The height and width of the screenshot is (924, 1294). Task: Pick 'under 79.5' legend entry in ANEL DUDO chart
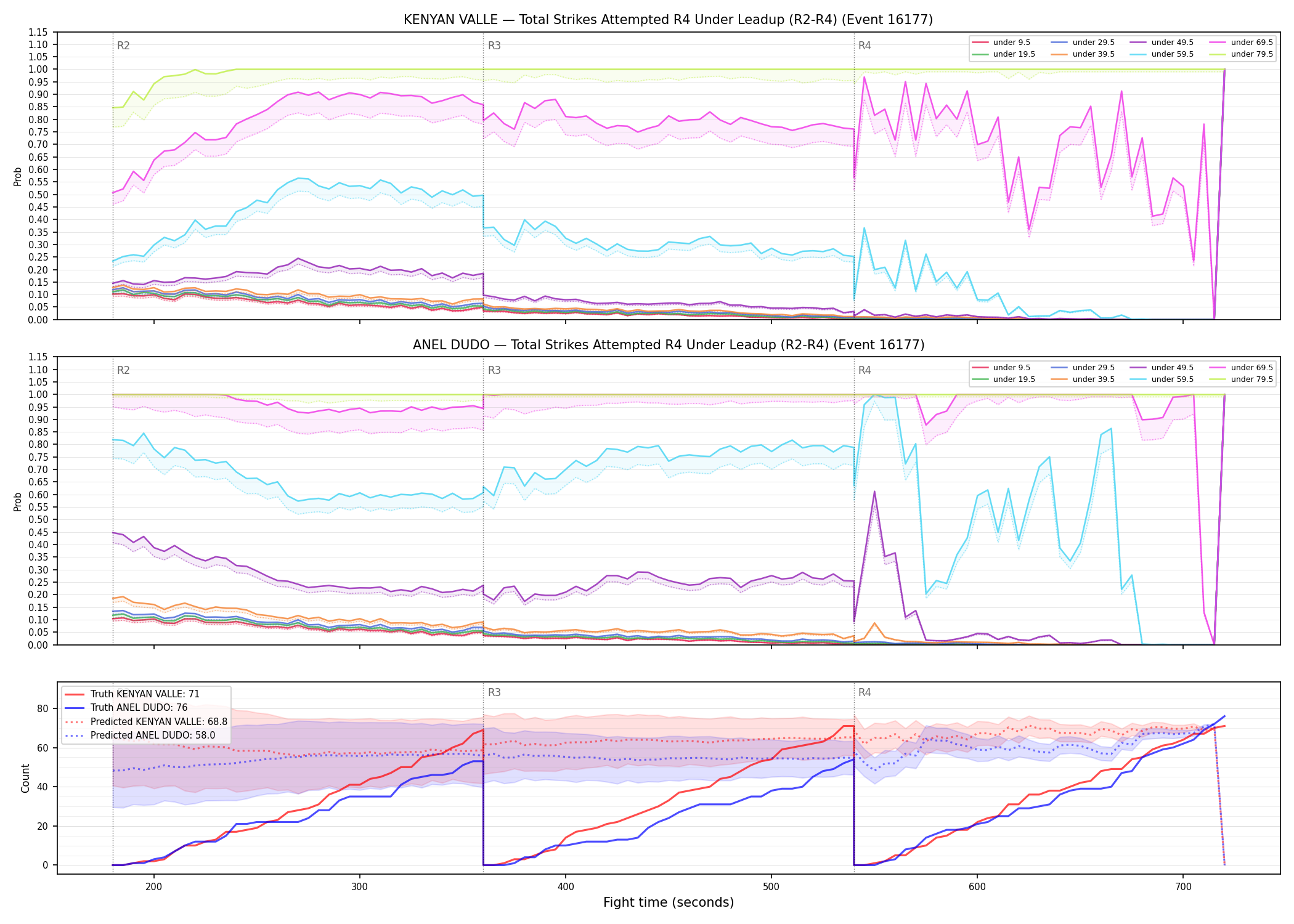click(1241, 379)
